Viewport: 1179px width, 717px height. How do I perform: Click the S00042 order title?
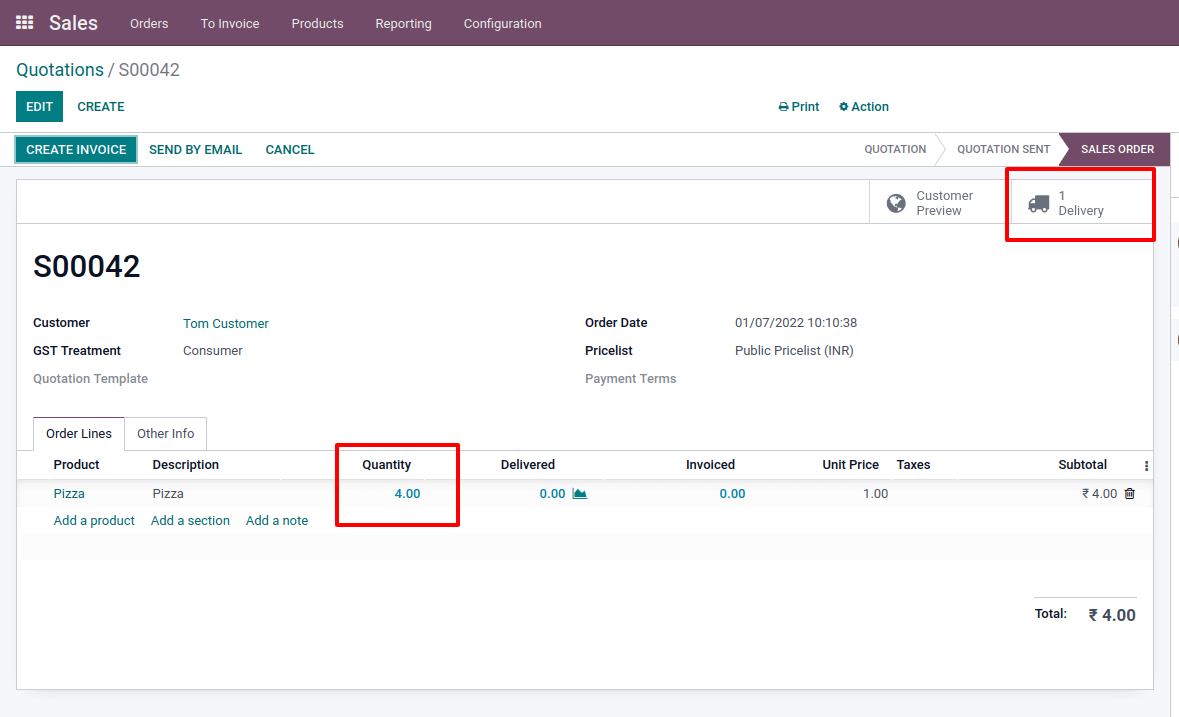(86, 266)
